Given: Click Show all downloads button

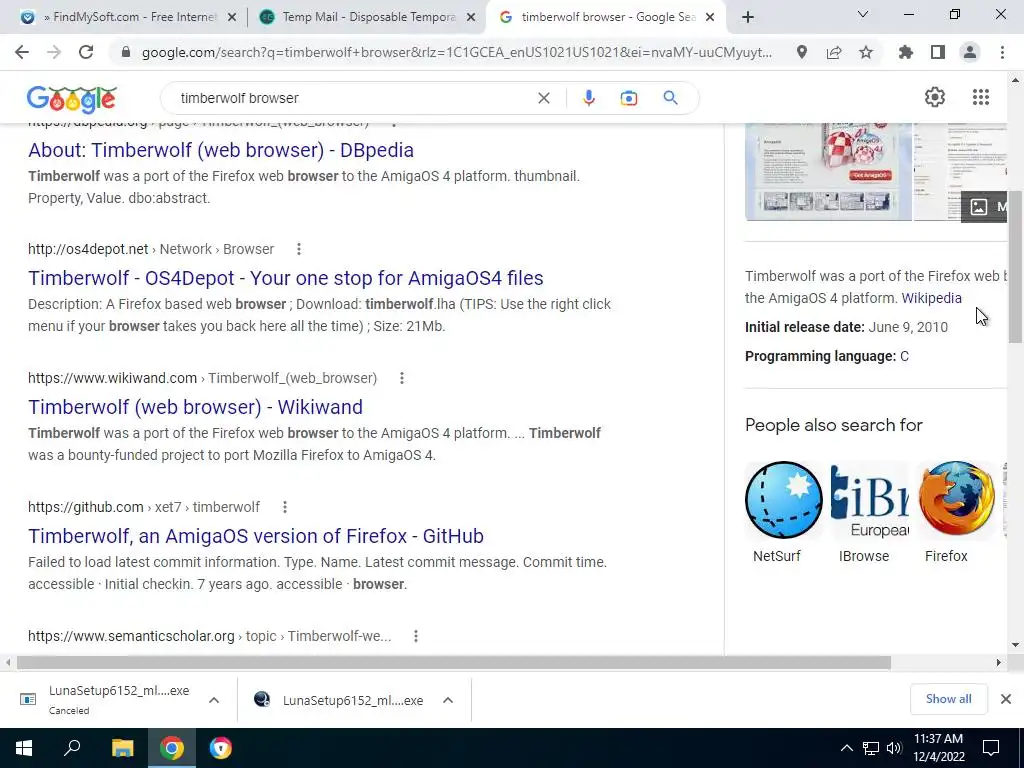Looking at the screenshot, I should (948, 699).
